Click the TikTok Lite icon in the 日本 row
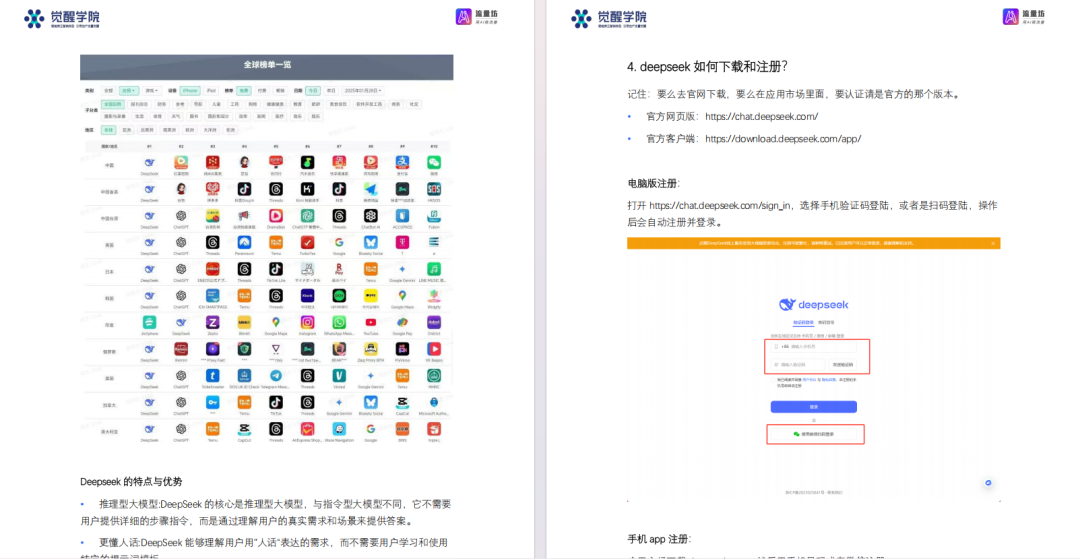The width and height of the screenshot is (1080, 559). 276,268
